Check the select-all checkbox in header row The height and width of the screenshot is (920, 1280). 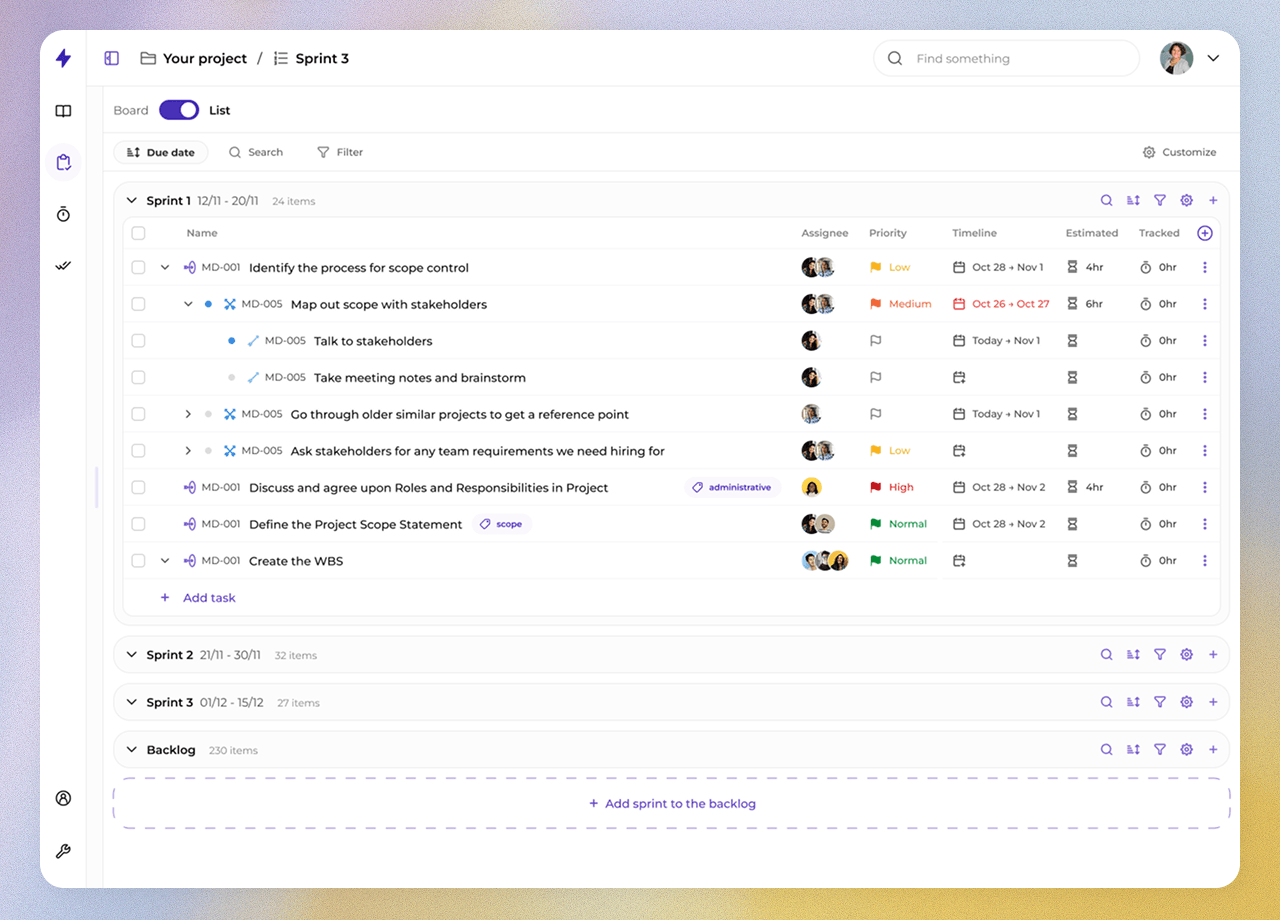(138, 233)
